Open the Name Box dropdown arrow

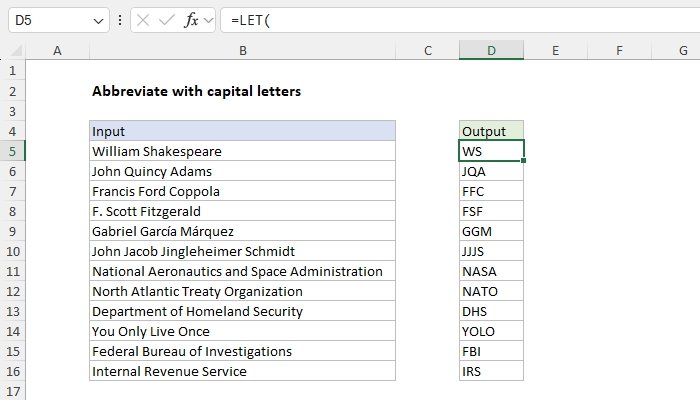tap(98, 21)
